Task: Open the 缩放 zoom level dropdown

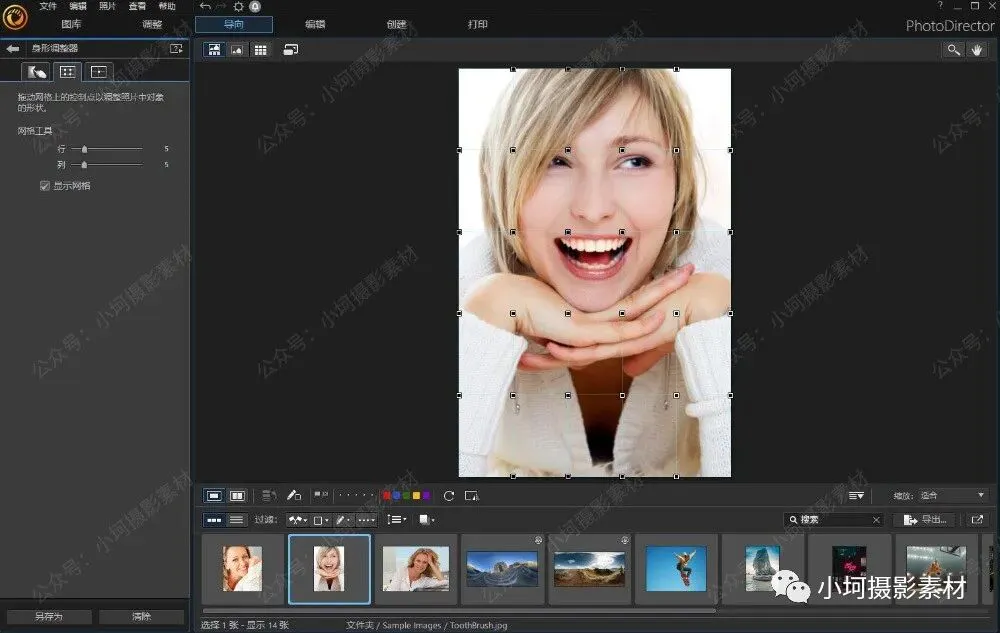Action: click(952, 495)
